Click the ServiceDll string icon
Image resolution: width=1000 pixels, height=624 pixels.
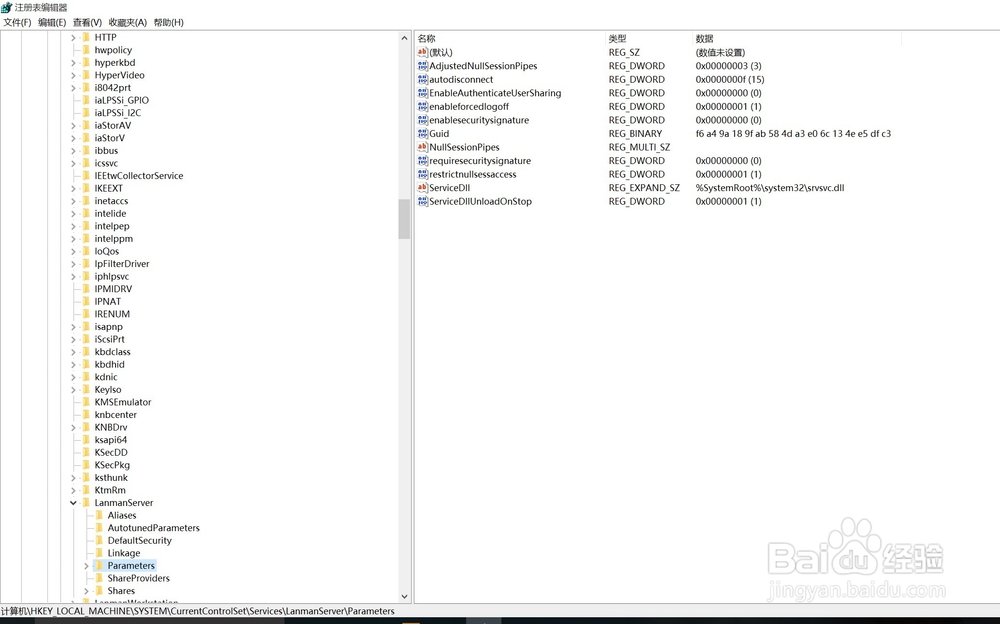(x=422, y=188)
